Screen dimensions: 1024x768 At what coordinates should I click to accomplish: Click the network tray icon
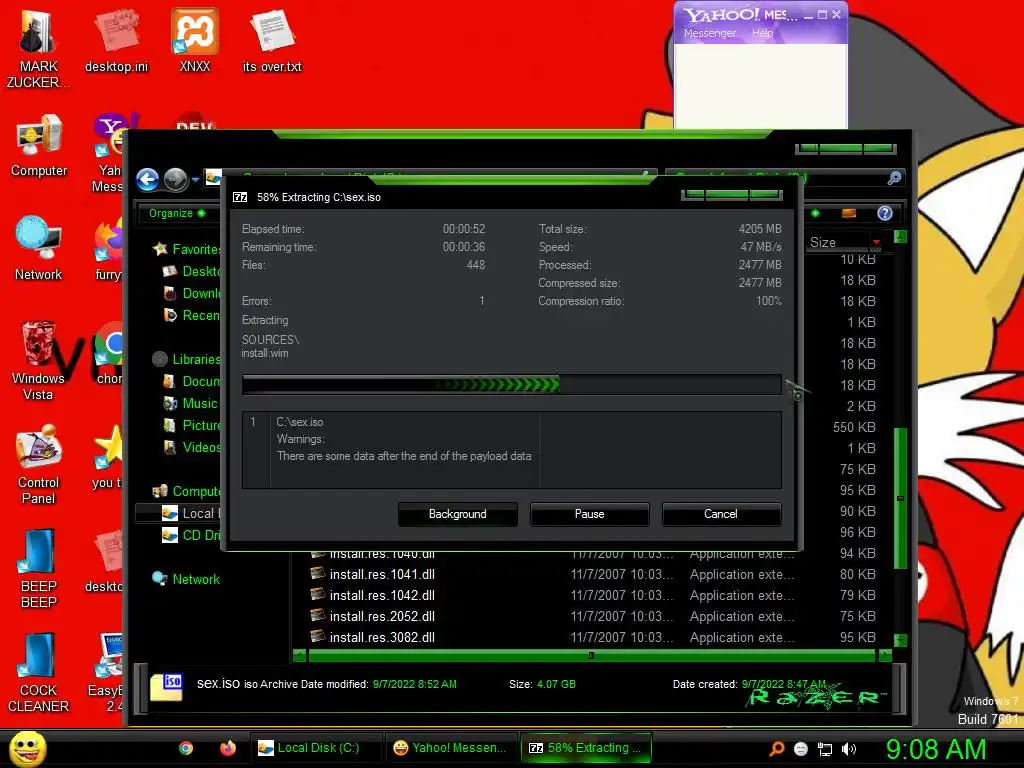pyautogui.click(x=825, y=750)
